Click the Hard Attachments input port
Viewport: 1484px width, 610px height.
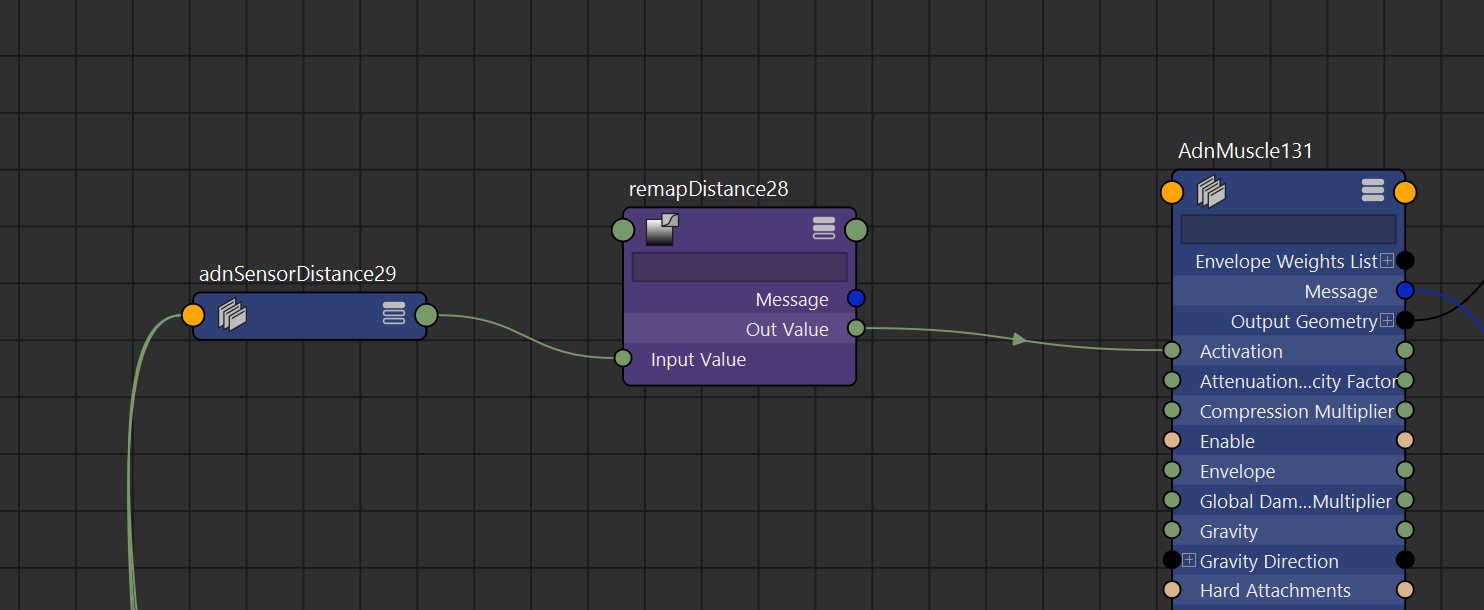(x=1172, y=590)
